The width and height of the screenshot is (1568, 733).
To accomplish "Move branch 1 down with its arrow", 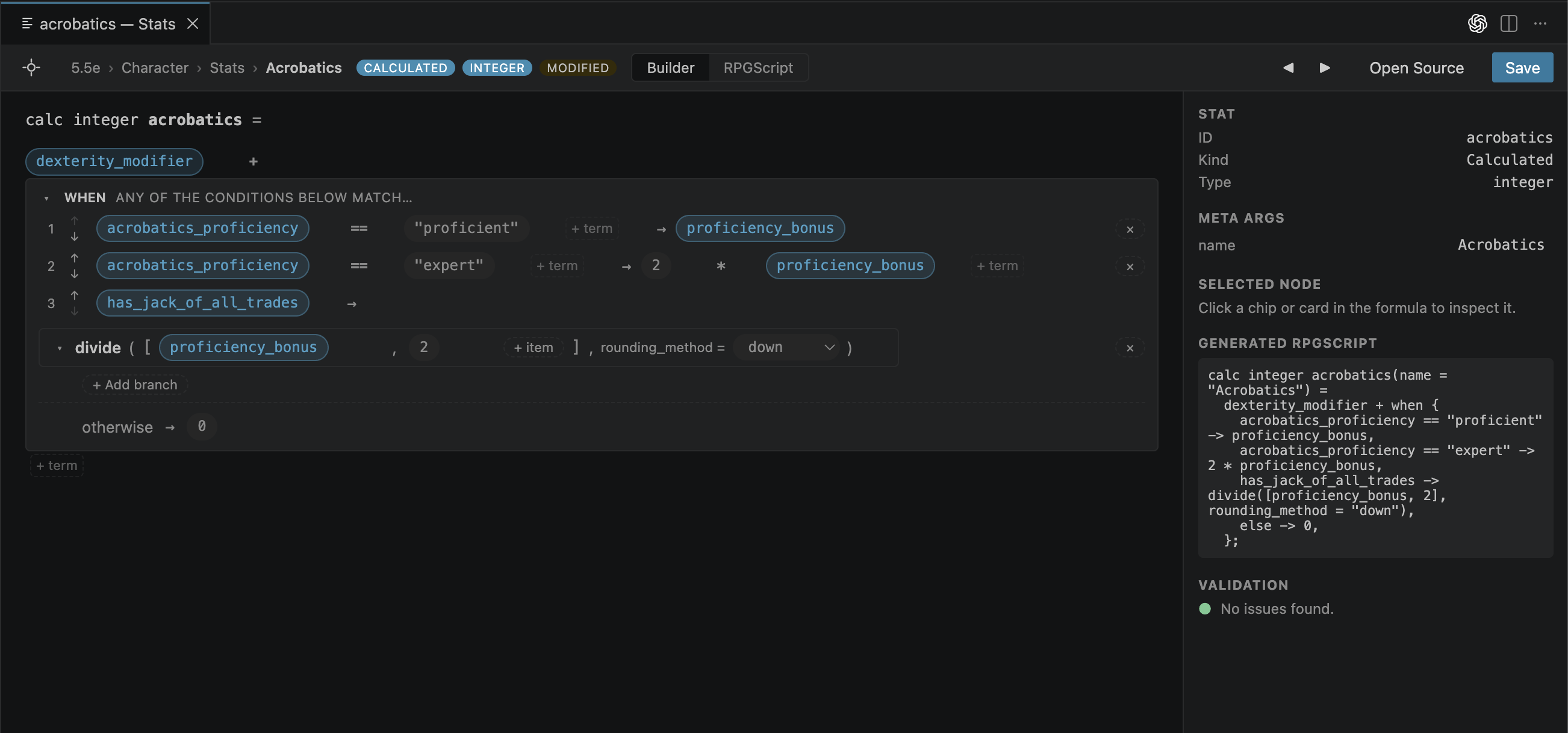I will click(x=74, y=236).
